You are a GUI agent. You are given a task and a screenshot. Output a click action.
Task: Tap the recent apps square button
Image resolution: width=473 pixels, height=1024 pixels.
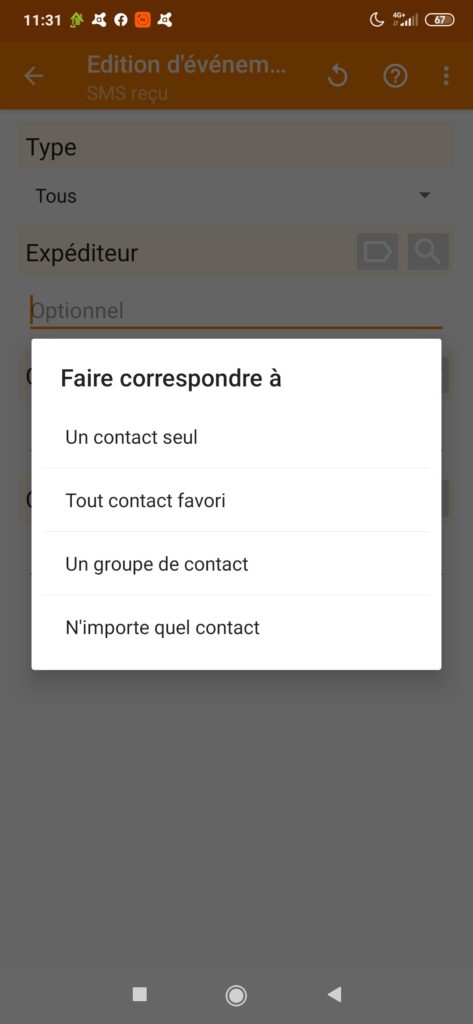tap(139, 994)
